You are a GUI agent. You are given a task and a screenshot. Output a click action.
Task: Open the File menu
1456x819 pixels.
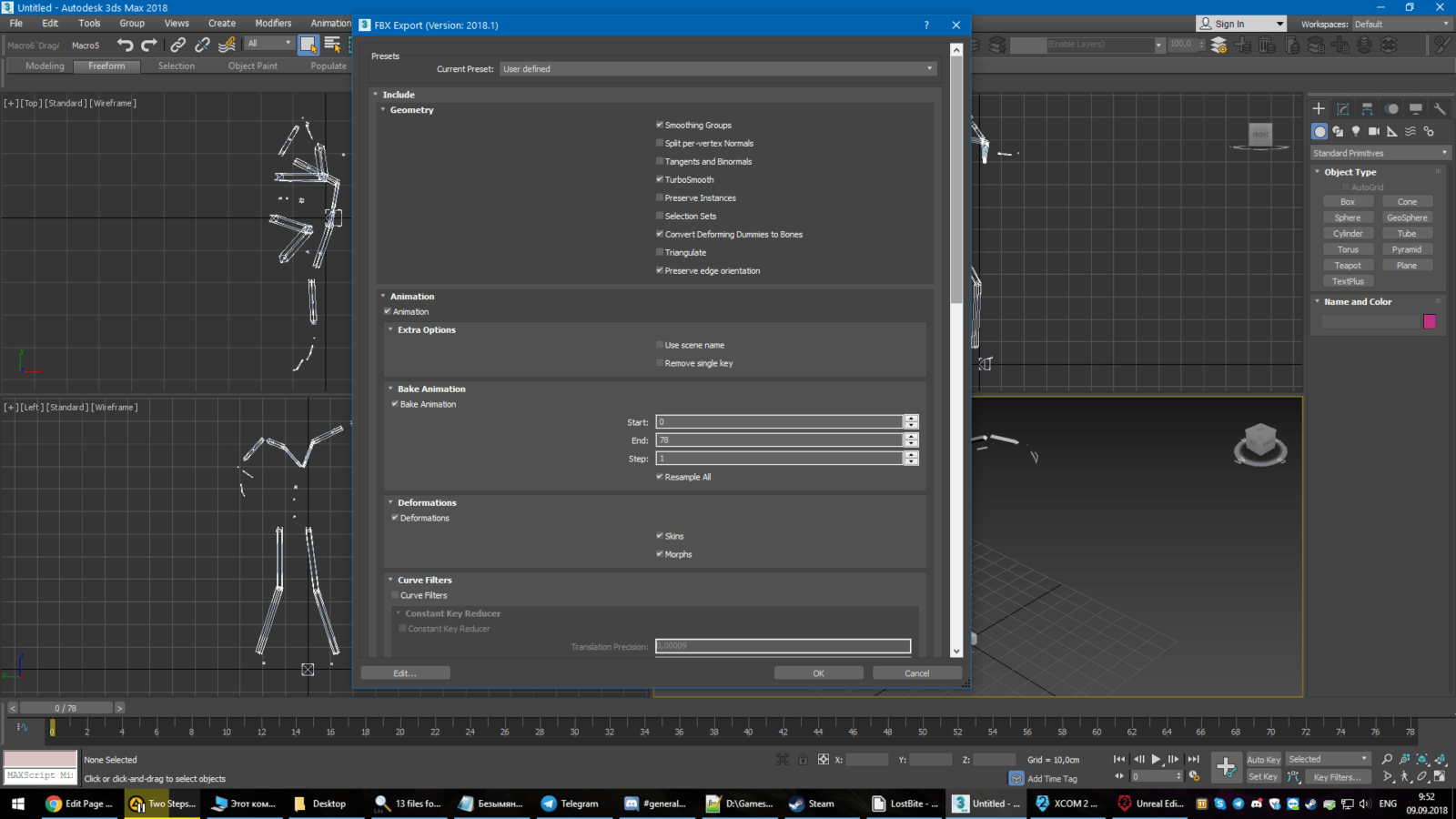tap(16, 24)
